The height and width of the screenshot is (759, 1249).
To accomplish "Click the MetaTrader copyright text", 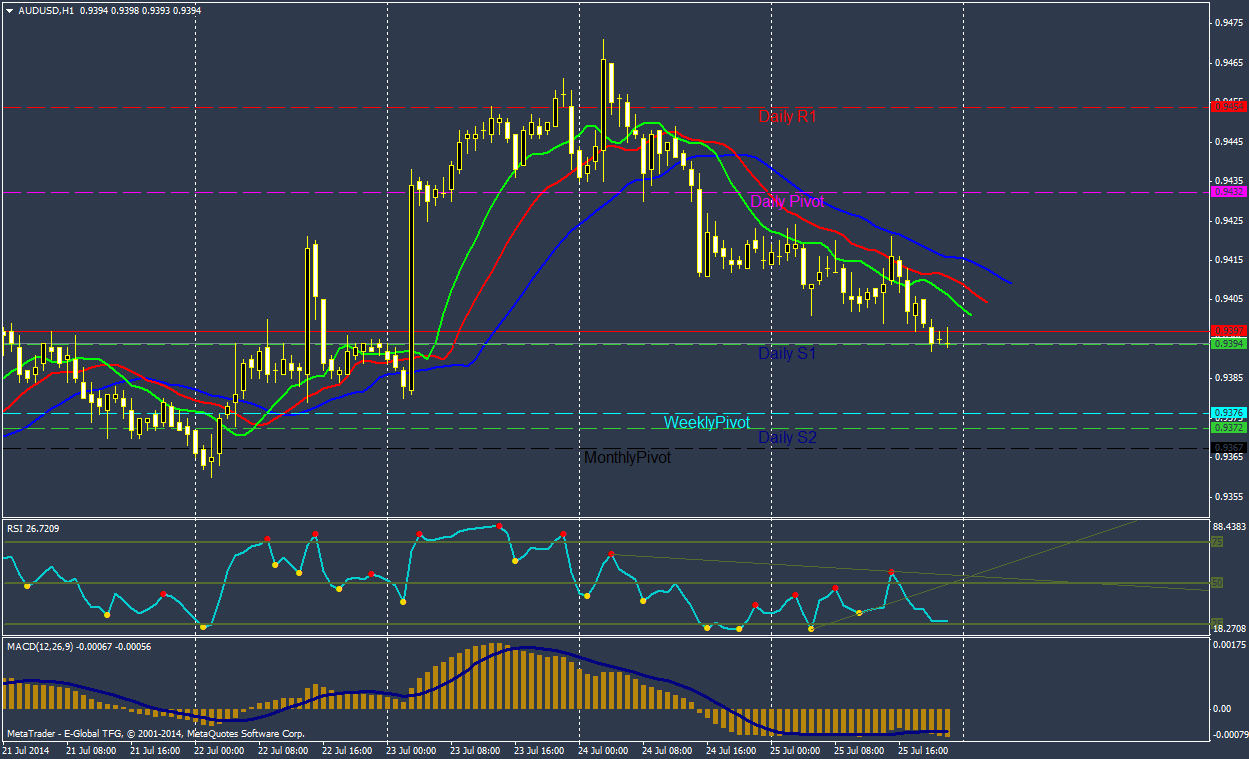I will click(x=155, y=733).
